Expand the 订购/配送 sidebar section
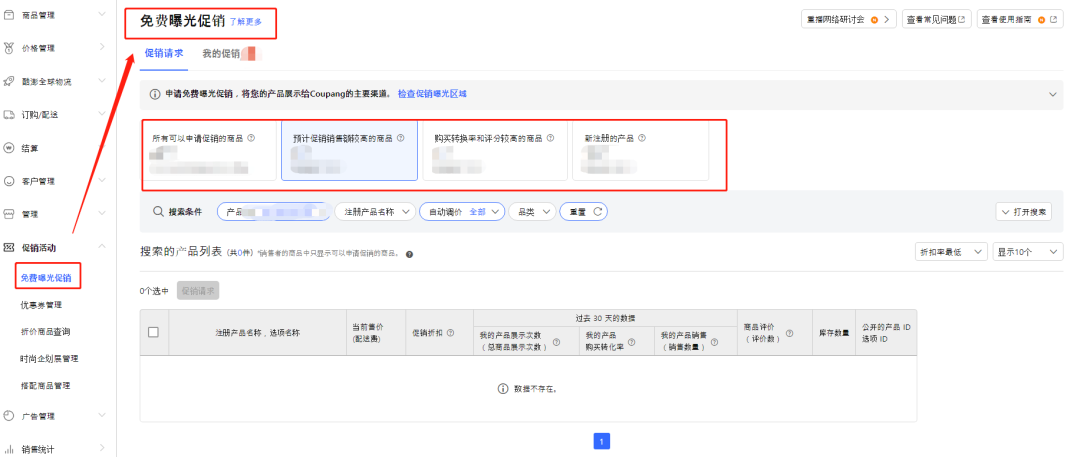1080x457 pixels. click(102, 114)
